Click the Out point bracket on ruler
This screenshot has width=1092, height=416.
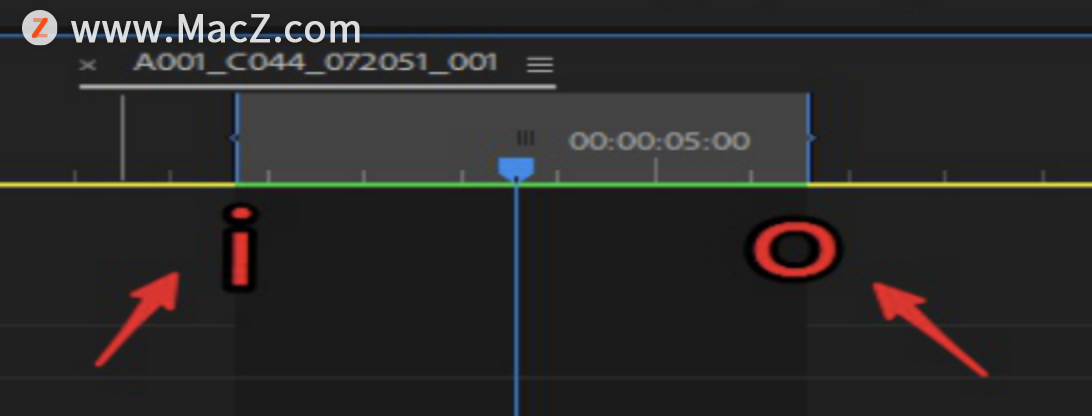pos(810,138)
